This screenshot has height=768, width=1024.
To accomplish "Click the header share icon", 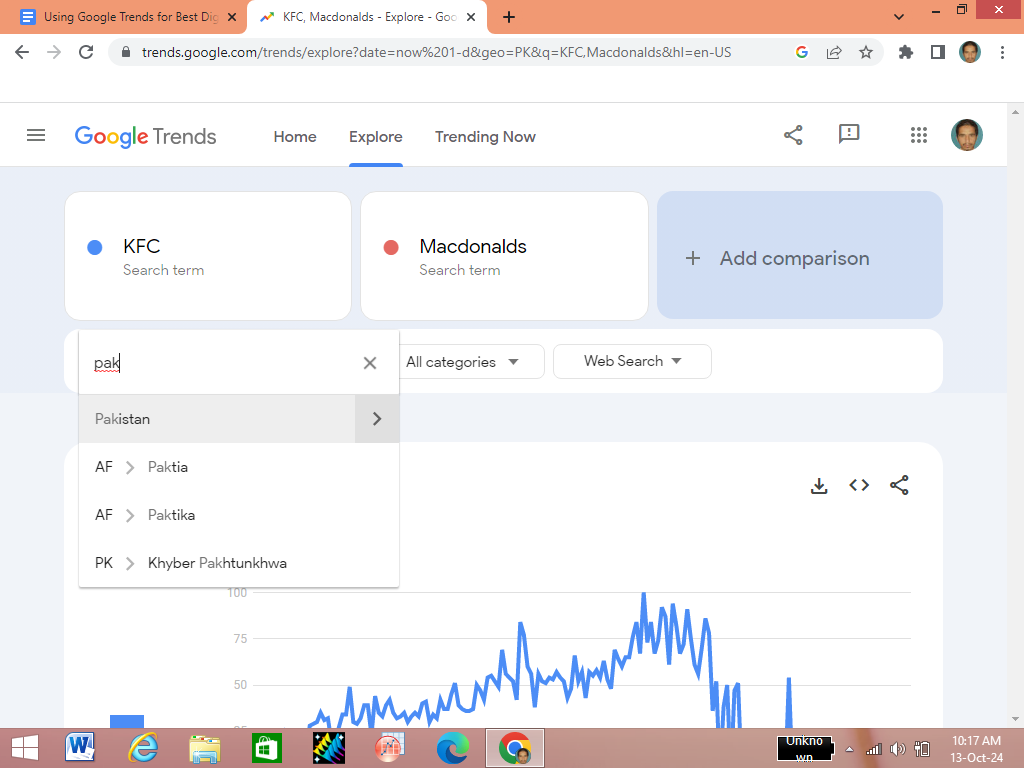I will [x=793, y=135].
